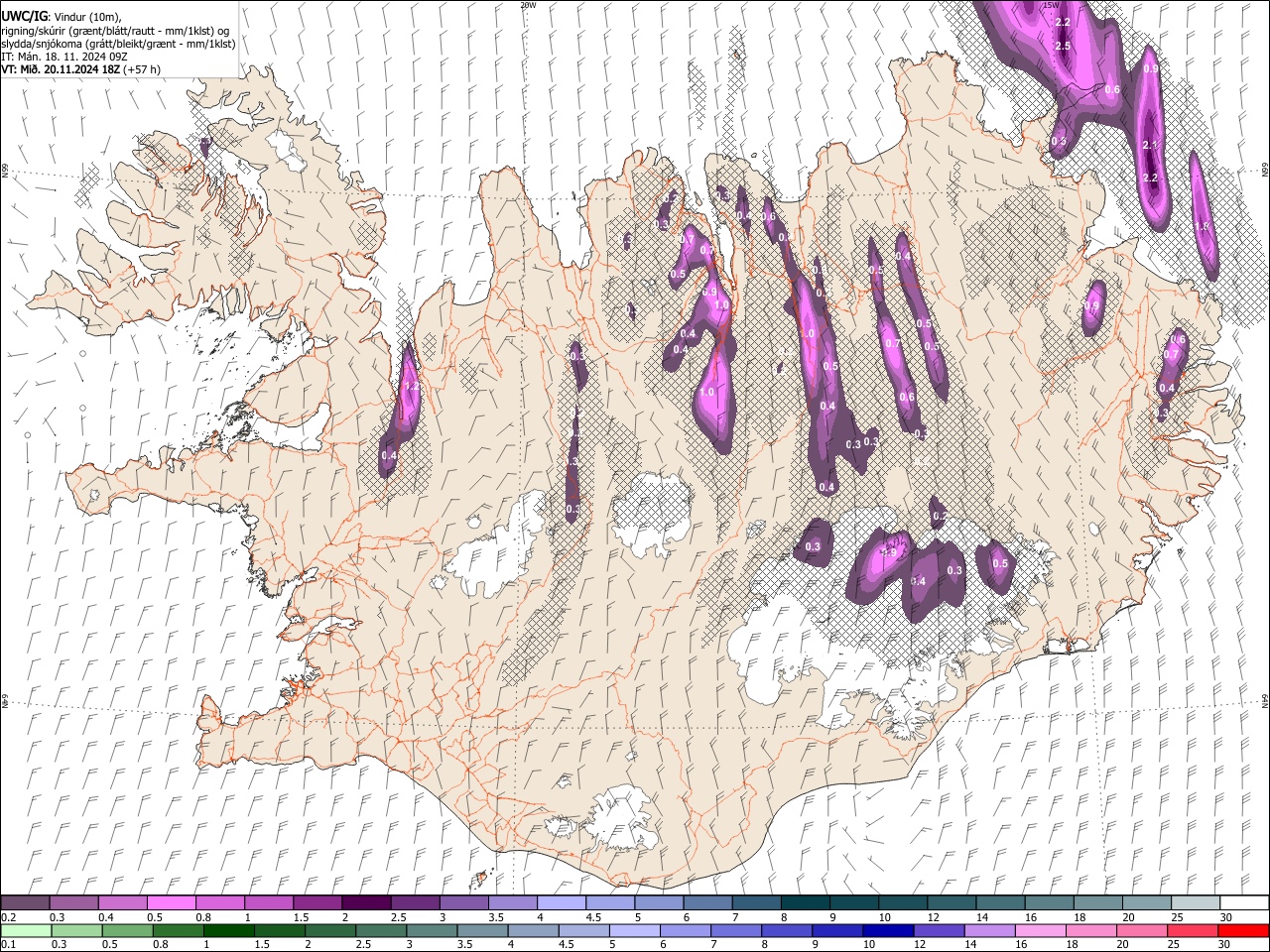Click the '20W' longitude label at the map top
The image size is (1270, 952).
(528, 5)
